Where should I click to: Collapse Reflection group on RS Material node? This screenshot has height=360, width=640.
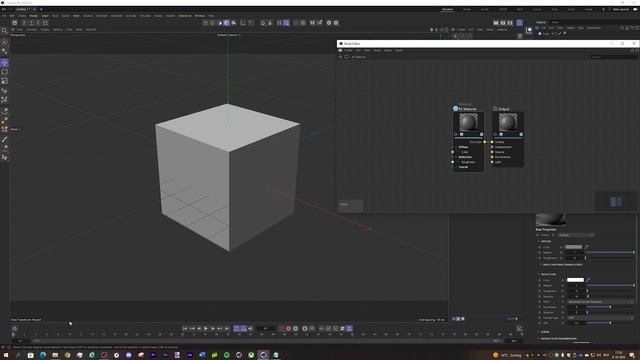point(456,157)
